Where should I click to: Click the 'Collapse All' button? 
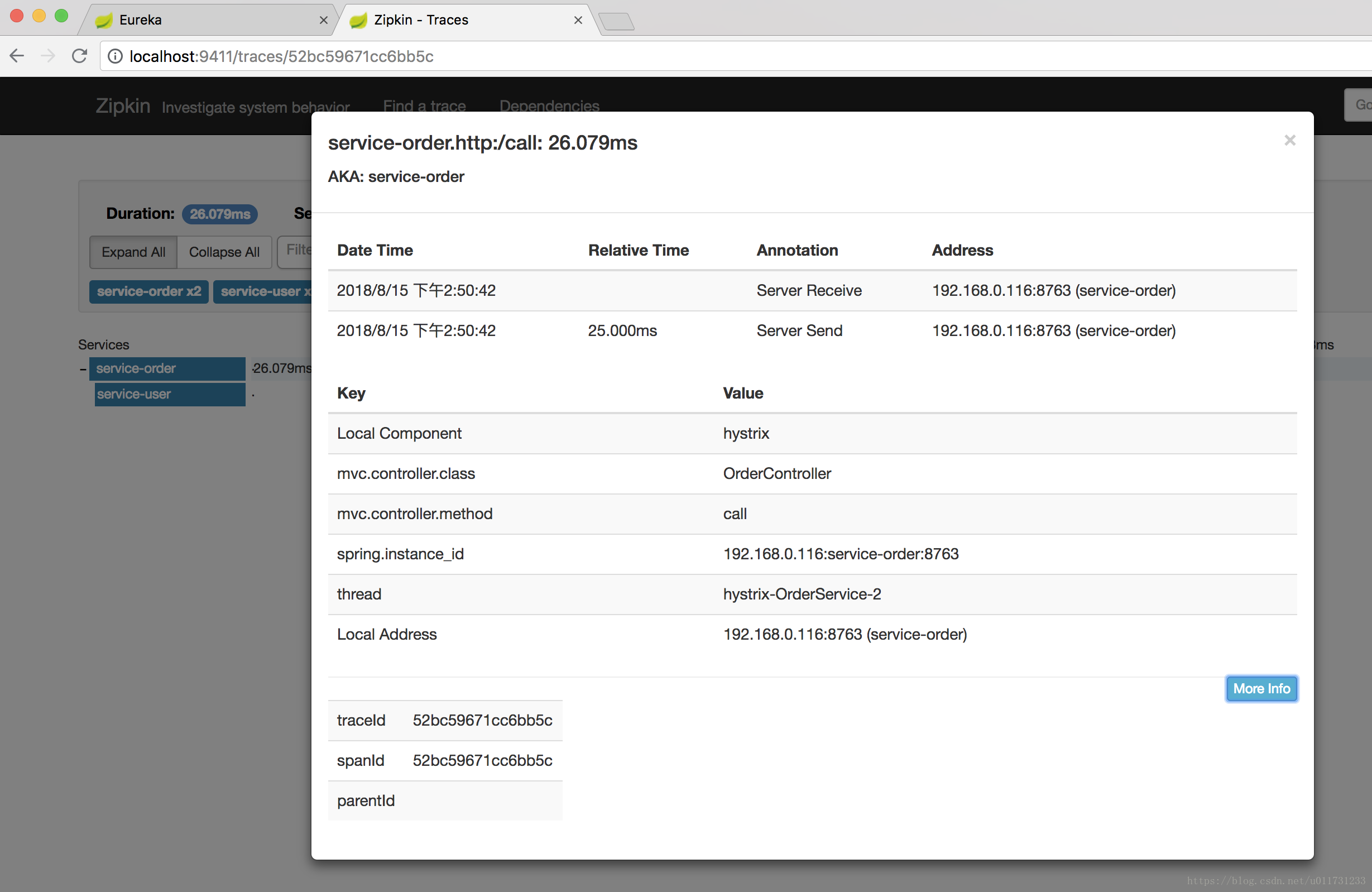tap(225, 251)
